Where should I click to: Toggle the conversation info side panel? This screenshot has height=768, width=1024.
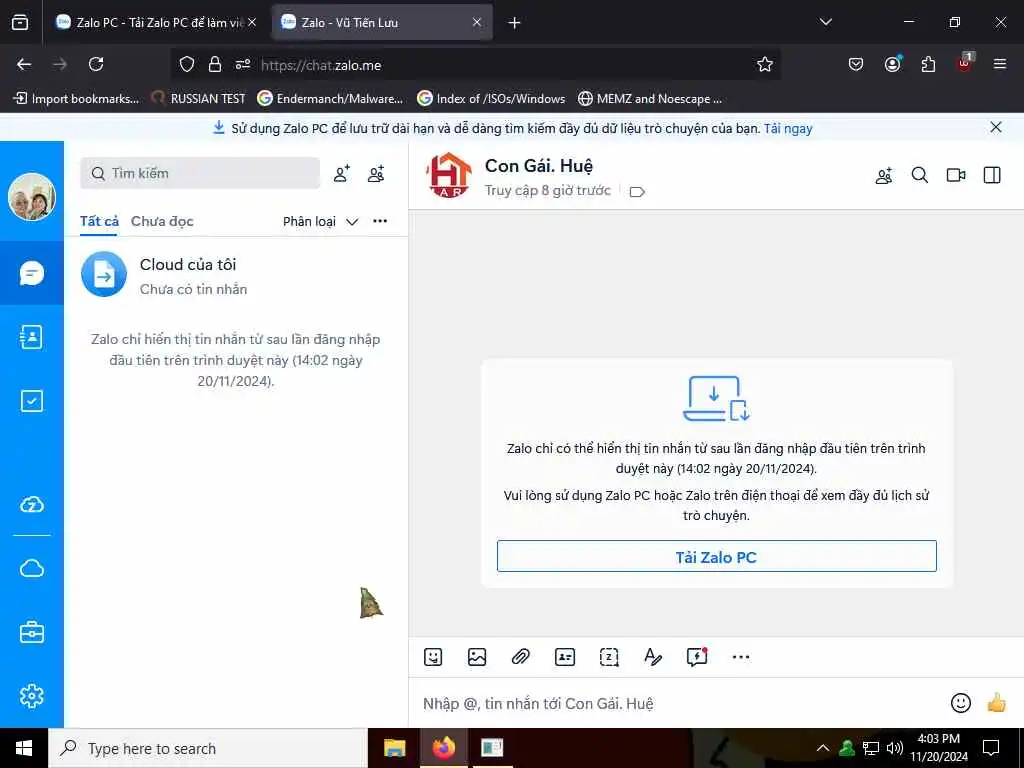click(992, 175)
